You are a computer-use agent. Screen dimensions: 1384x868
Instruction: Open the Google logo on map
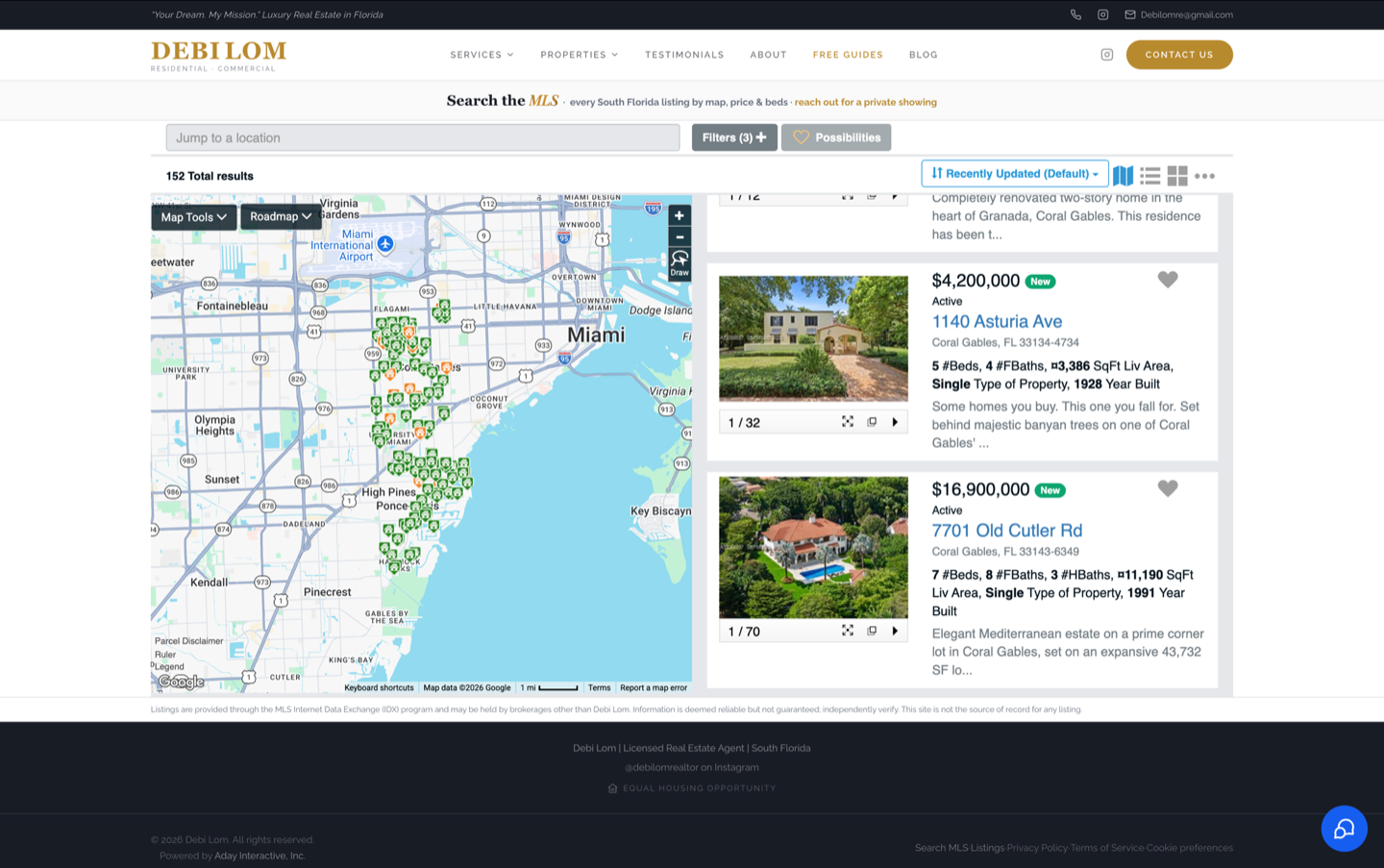click(x=181, y=682)
